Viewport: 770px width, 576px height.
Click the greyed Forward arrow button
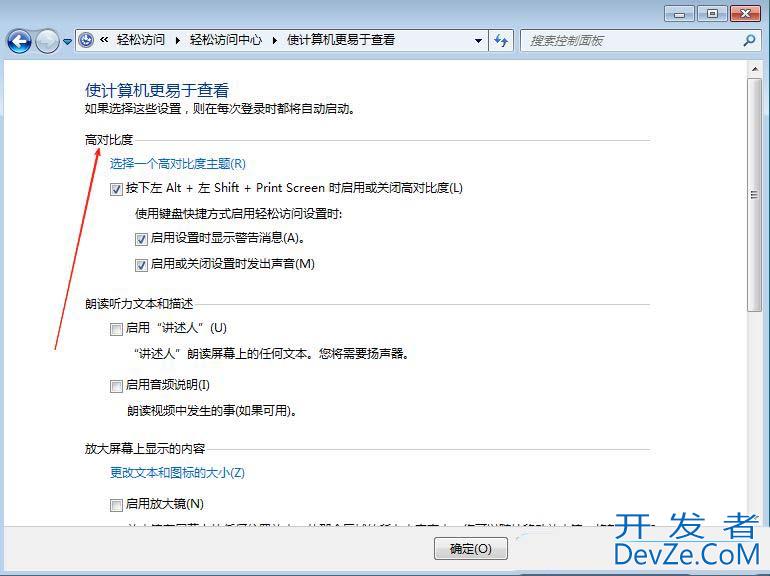[47, 41]
